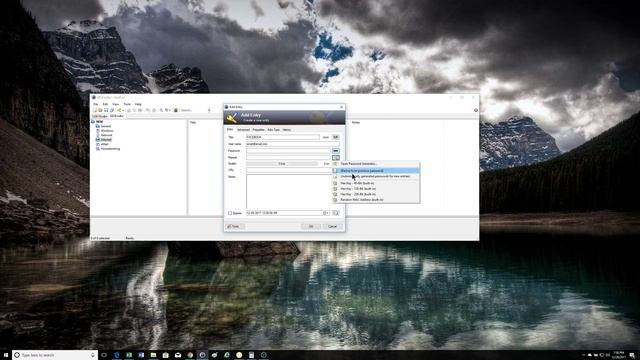Select the eMail group in tree
640x360 pixels.
click(105, 144)
